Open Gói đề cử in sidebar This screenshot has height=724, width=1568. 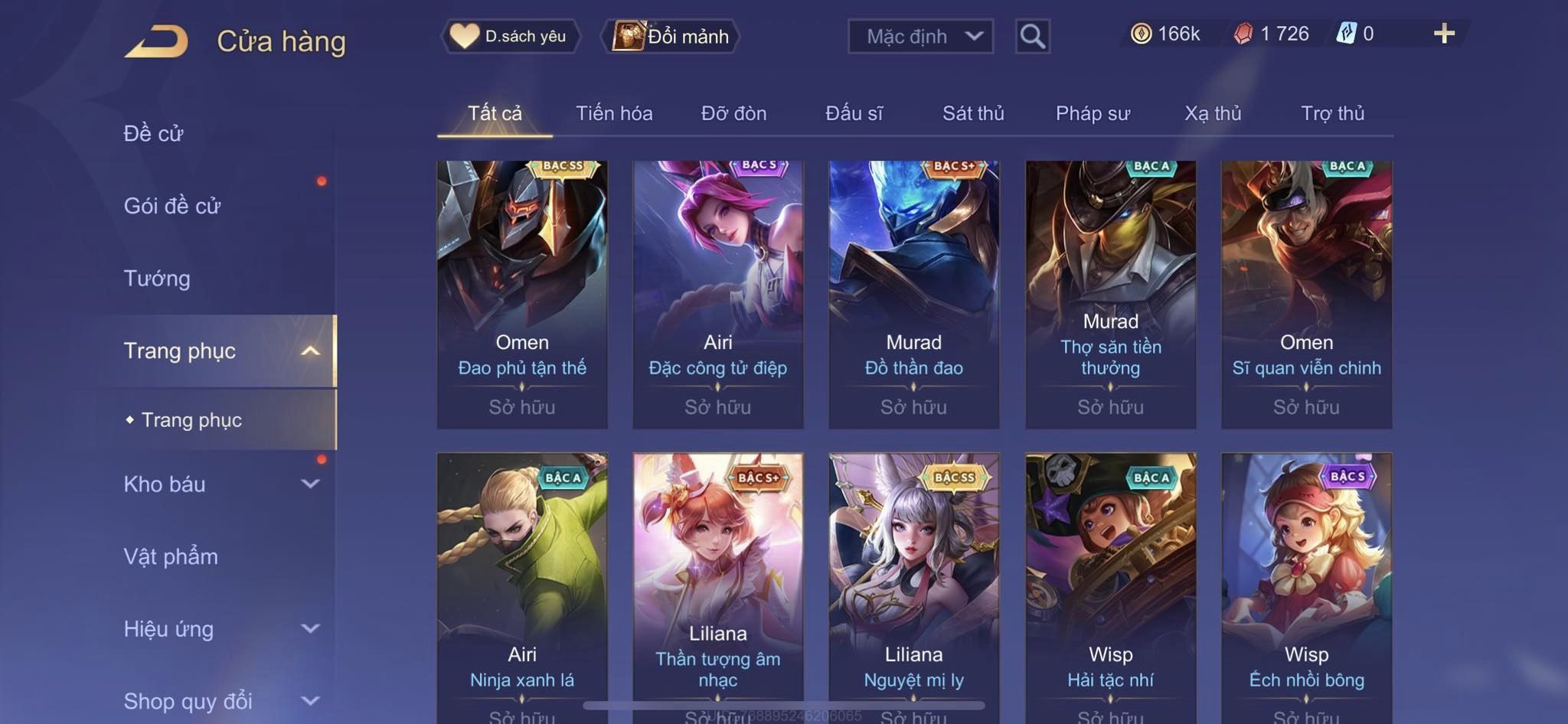coord(172,206)
